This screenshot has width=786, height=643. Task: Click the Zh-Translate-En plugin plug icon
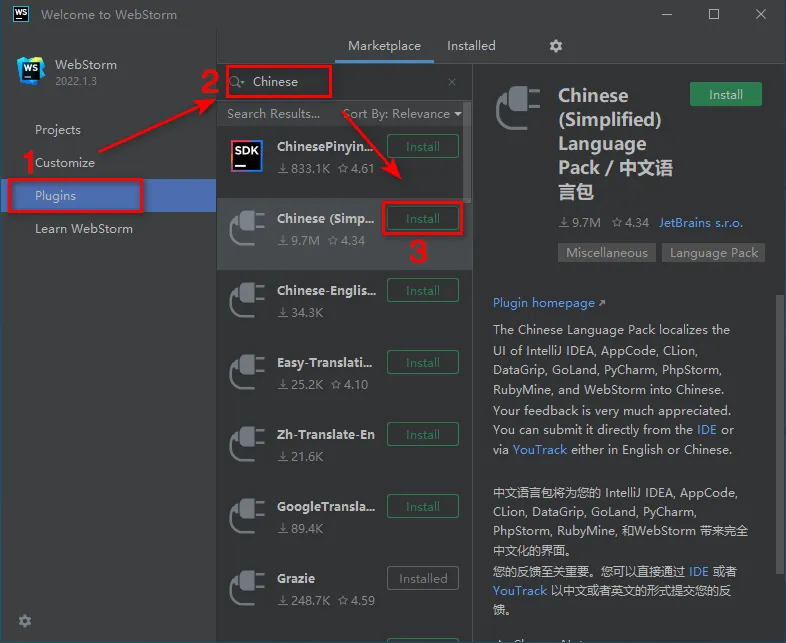pos(247,444)
